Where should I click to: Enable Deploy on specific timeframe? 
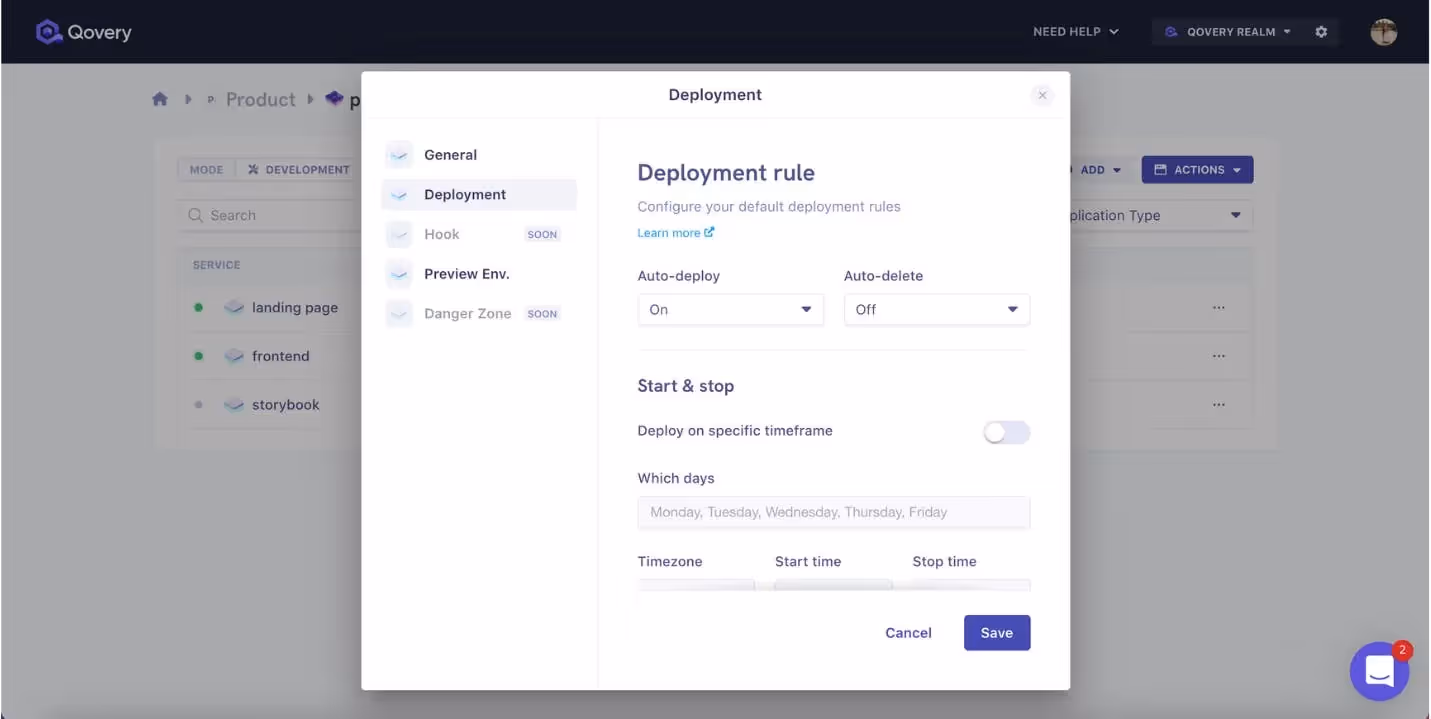point(1006,432)
